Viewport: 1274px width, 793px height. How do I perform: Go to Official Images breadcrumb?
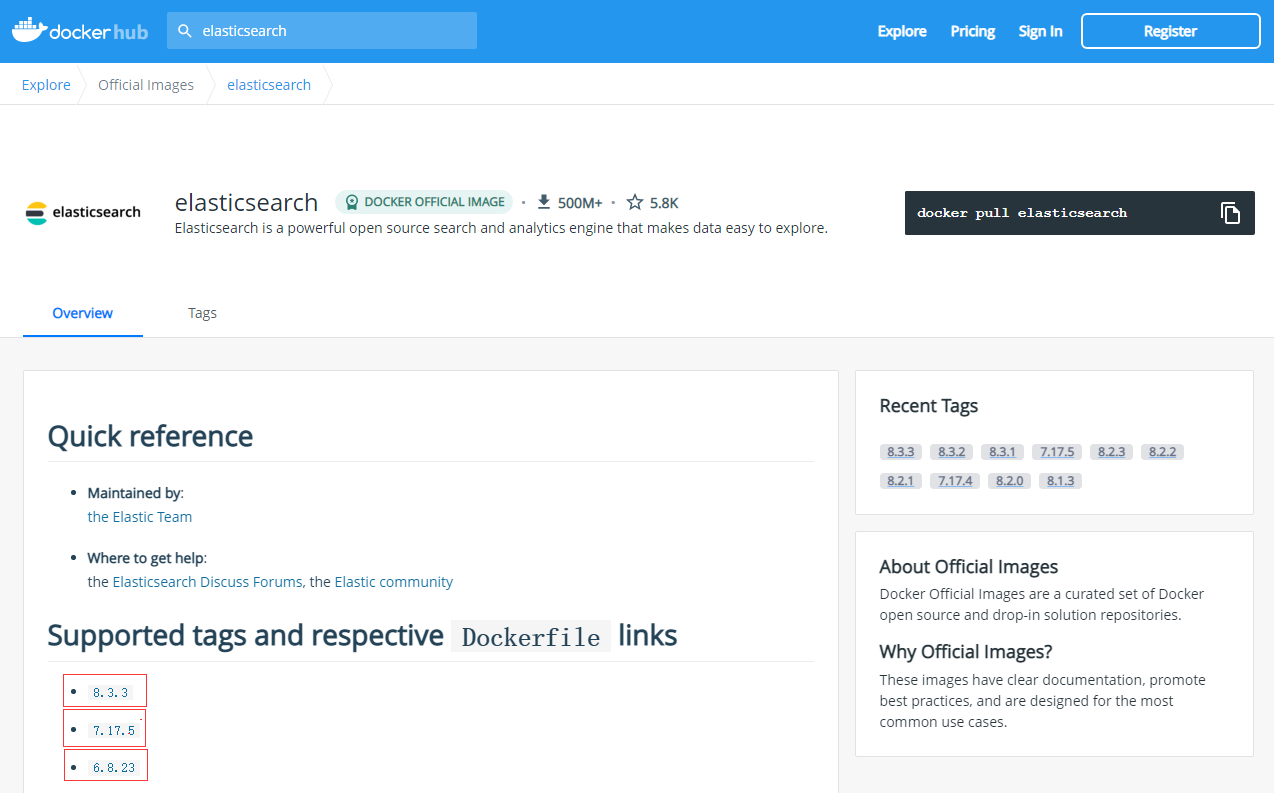[146, 85]
